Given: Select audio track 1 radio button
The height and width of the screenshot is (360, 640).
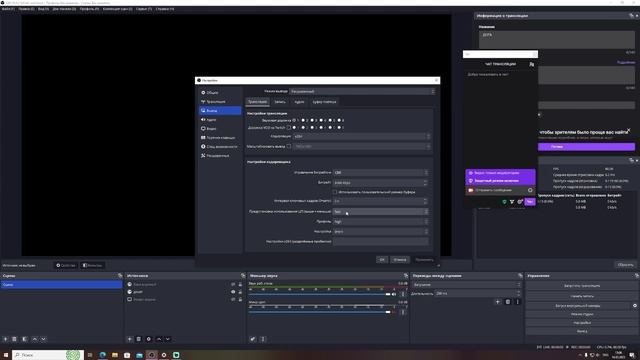Looking at the screenshot, I should (x=294, y=120).
